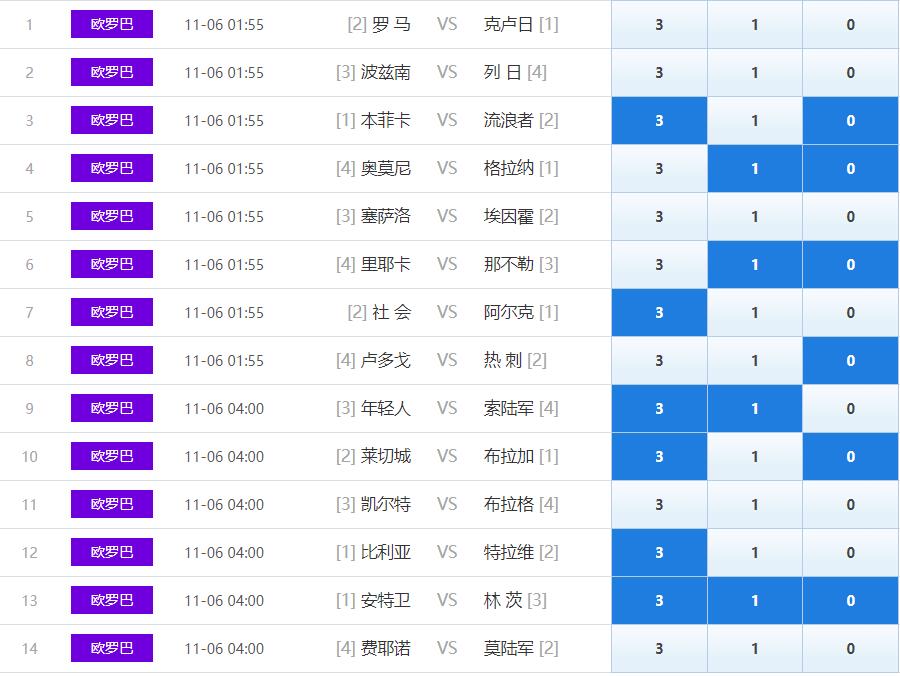This screenshot has width=900, height=676.
Task: Select 1 for 社会 vs 阿尔克
Action: [755, 312]
